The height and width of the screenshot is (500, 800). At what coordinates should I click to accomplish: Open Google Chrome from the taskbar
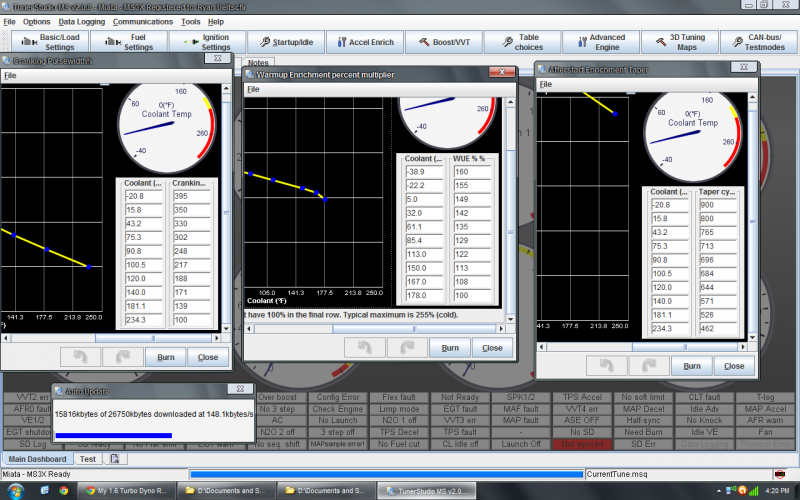(x=63, y=490)
